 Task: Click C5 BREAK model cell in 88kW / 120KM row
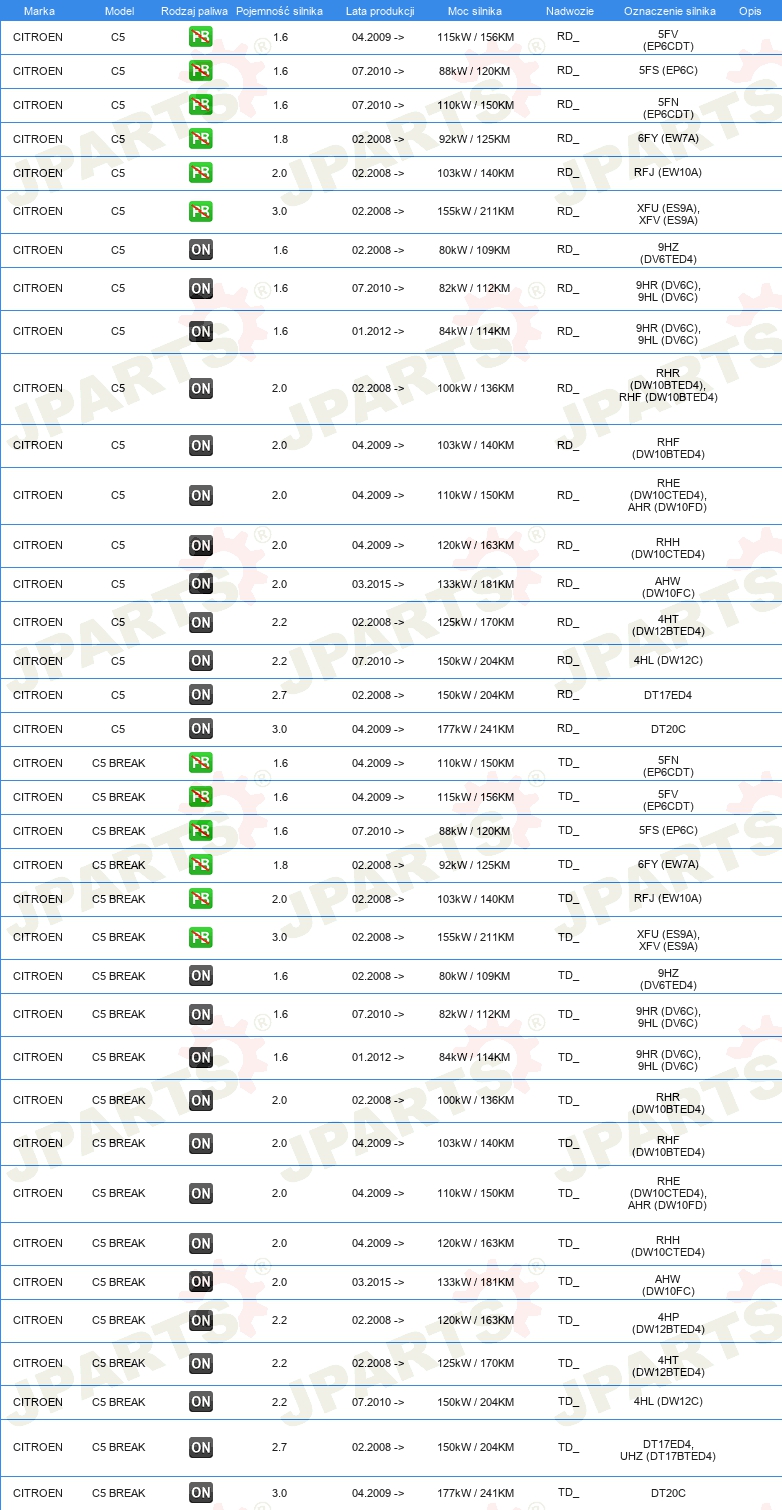119,831
